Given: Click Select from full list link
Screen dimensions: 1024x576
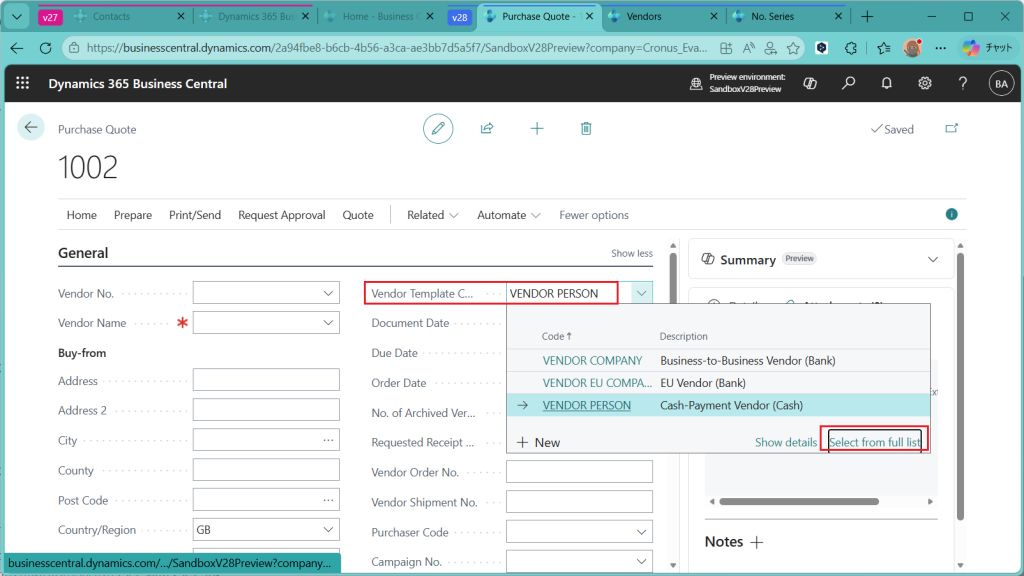Looking at the screenshot, I should (x=874, y=442).
